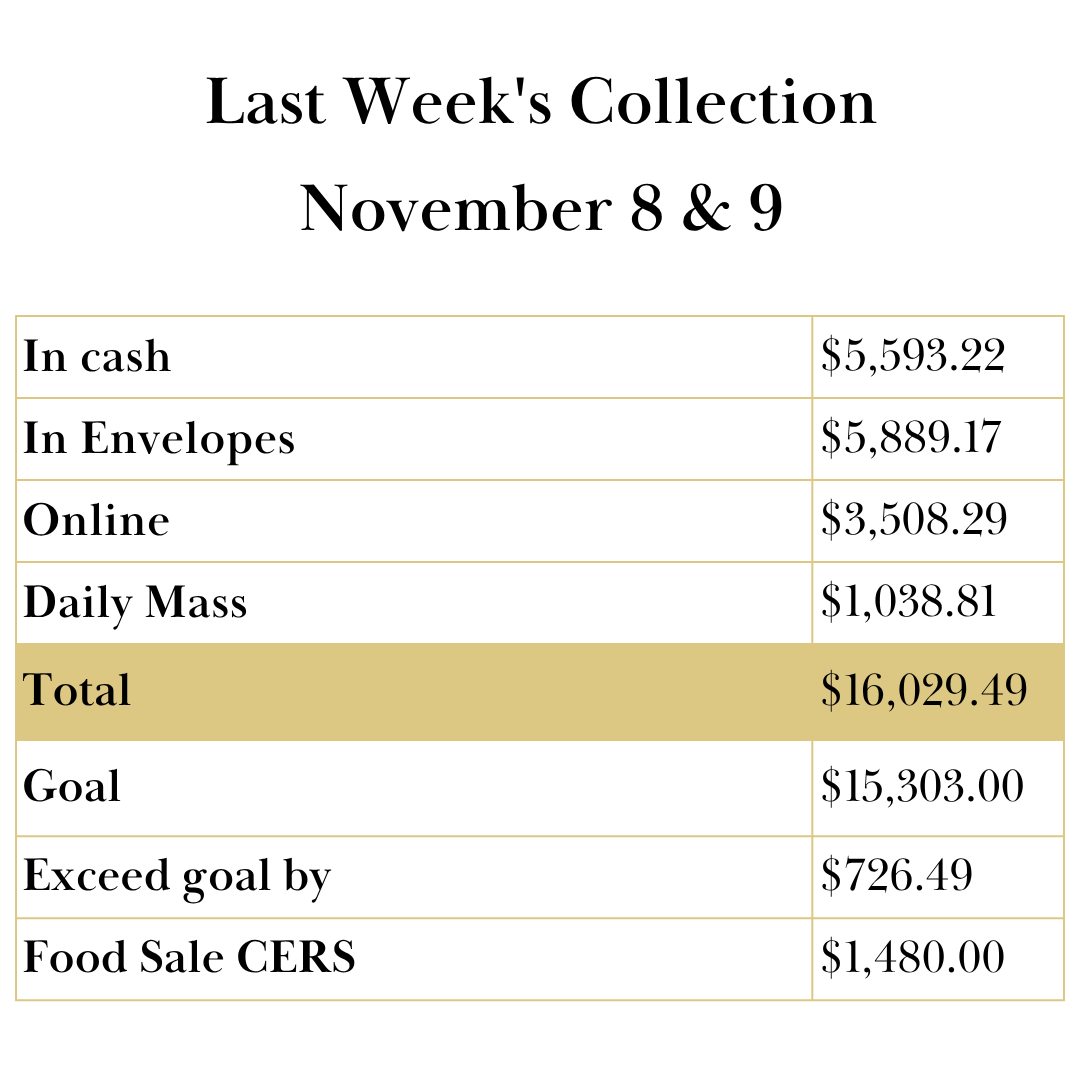Viewport: 1080px width, 1080px height.
Task: Select the 'Exceed goal by' label
Action: coord(177,877)
